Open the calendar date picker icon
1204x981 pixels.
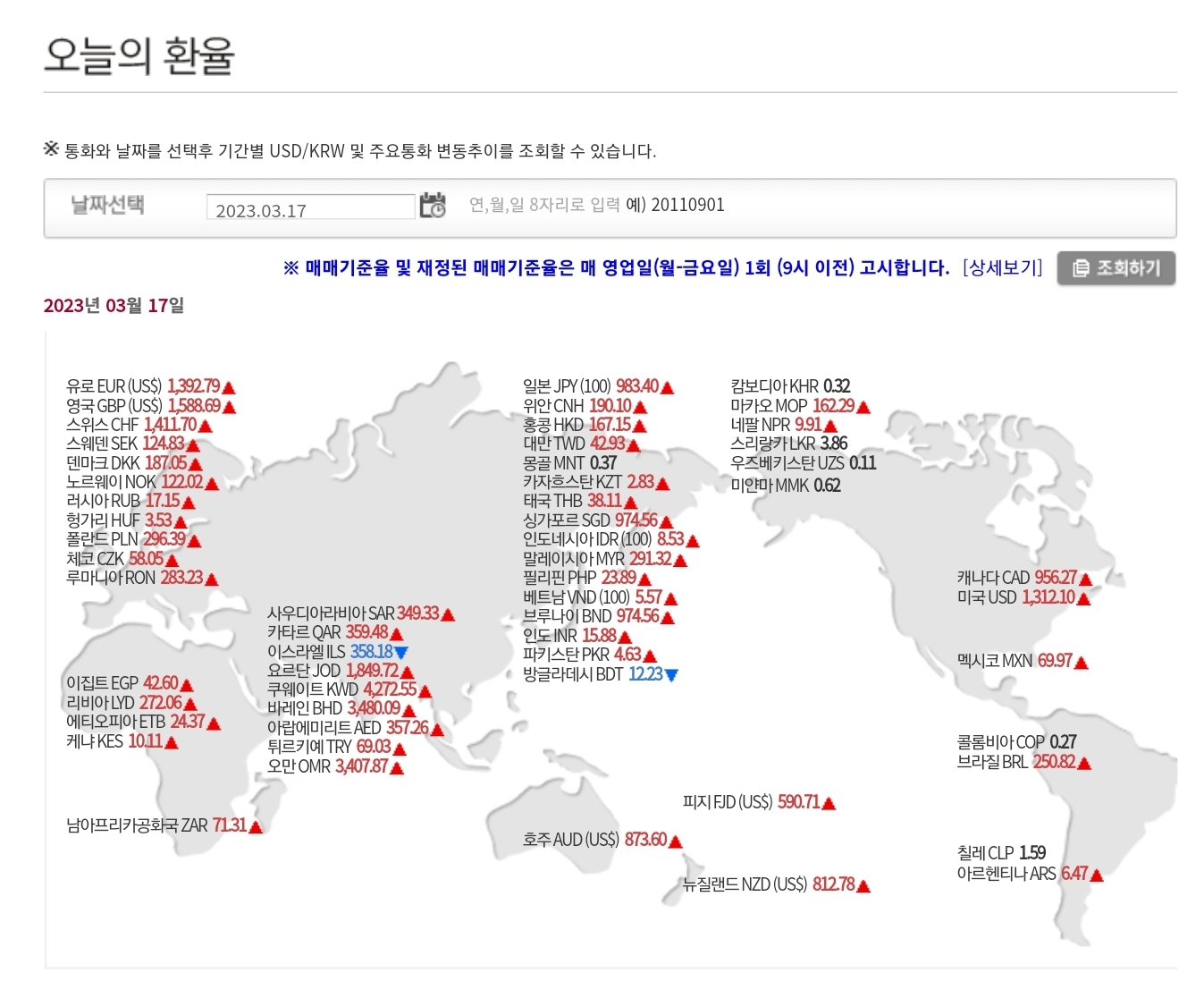pyautogui.click(x=433, y=206)
